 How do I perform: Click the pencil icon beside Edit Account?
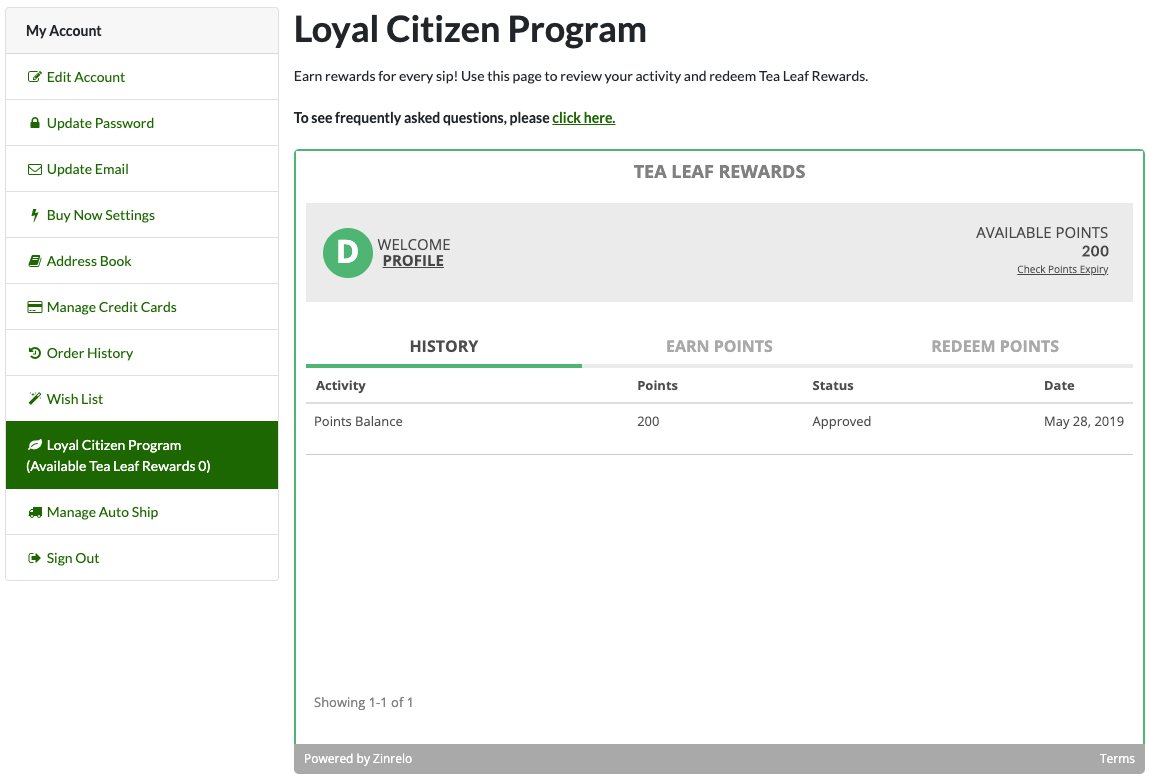[35, 77]
